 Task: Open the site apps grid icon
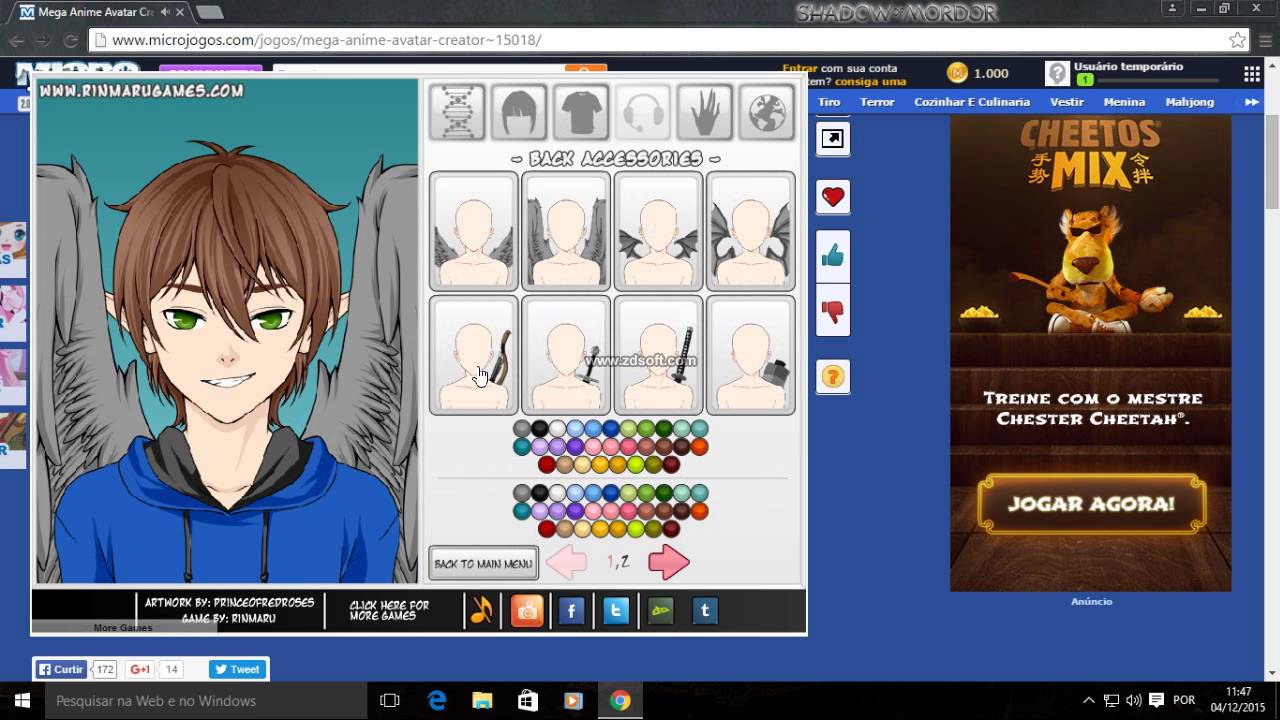[x=1251, y=74]
